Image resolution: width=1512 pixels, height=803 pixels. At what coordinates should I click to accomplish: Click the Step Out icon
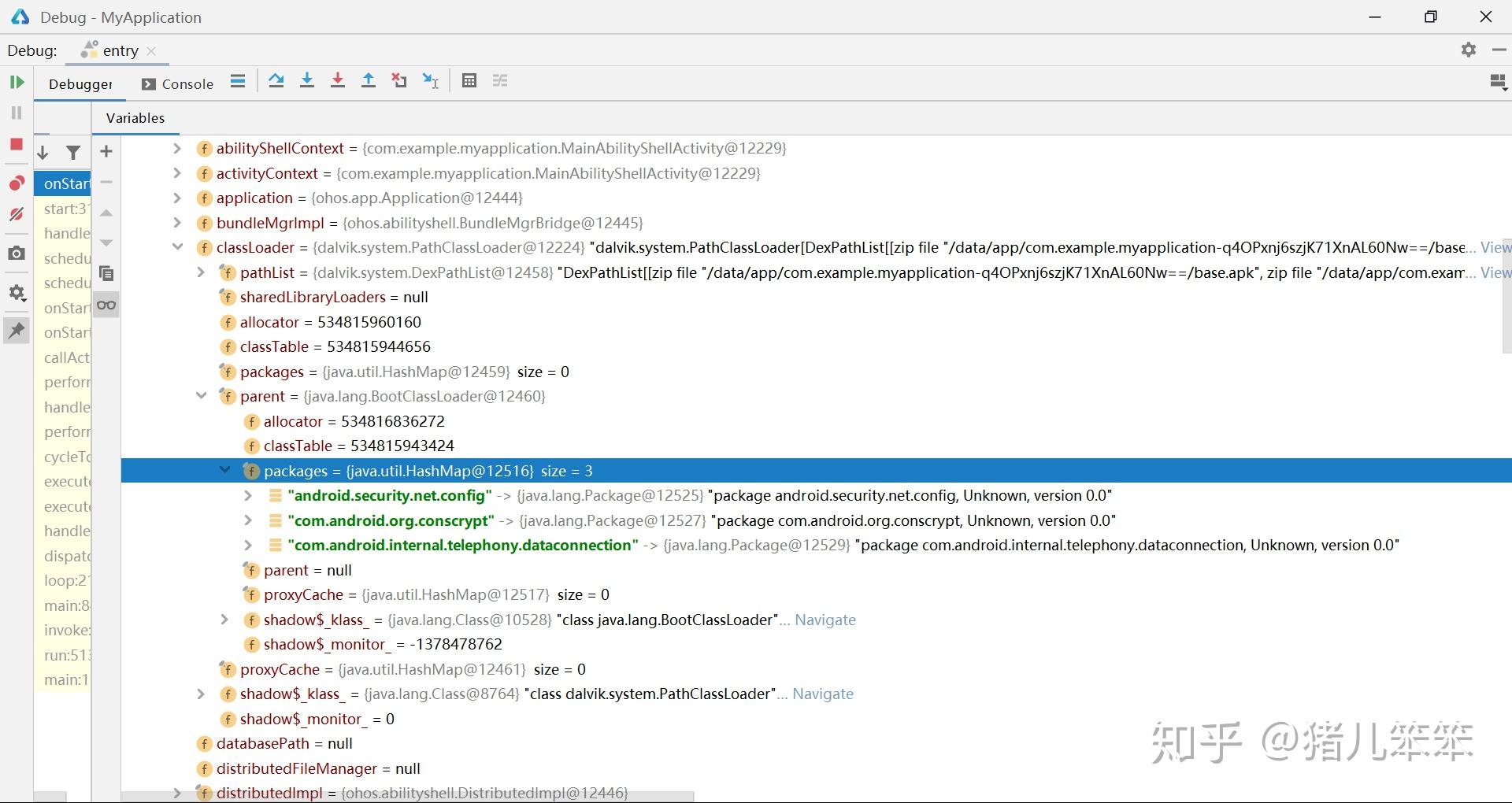tap(368, 81)
